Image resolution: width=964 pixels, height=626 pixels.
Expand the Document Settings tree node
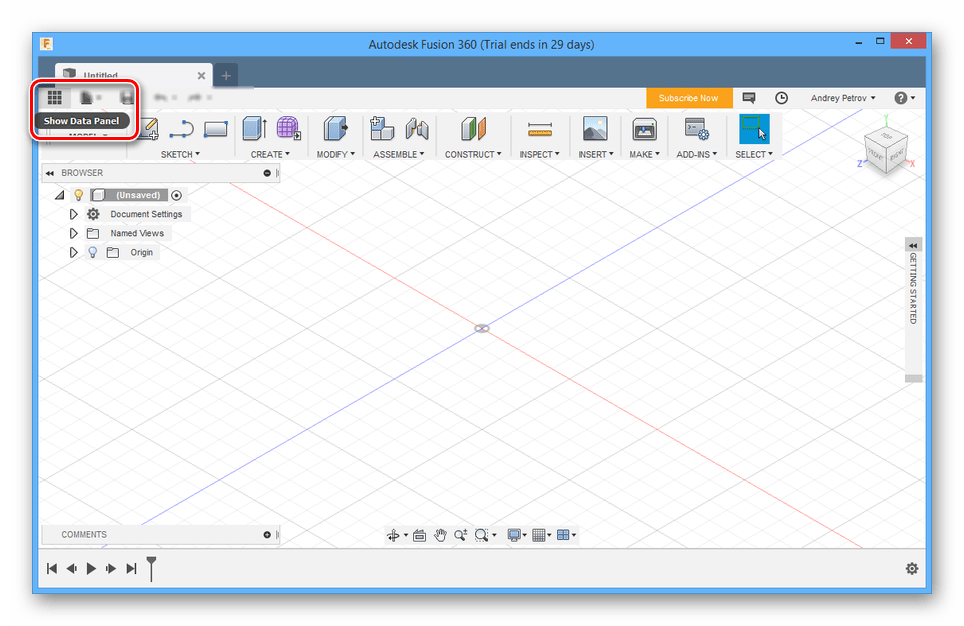[73, 214]
